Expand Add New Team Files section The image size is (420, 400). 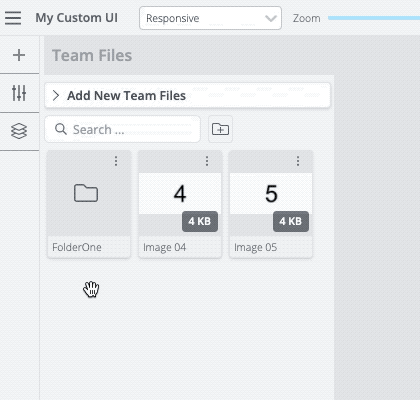point(187,95)
